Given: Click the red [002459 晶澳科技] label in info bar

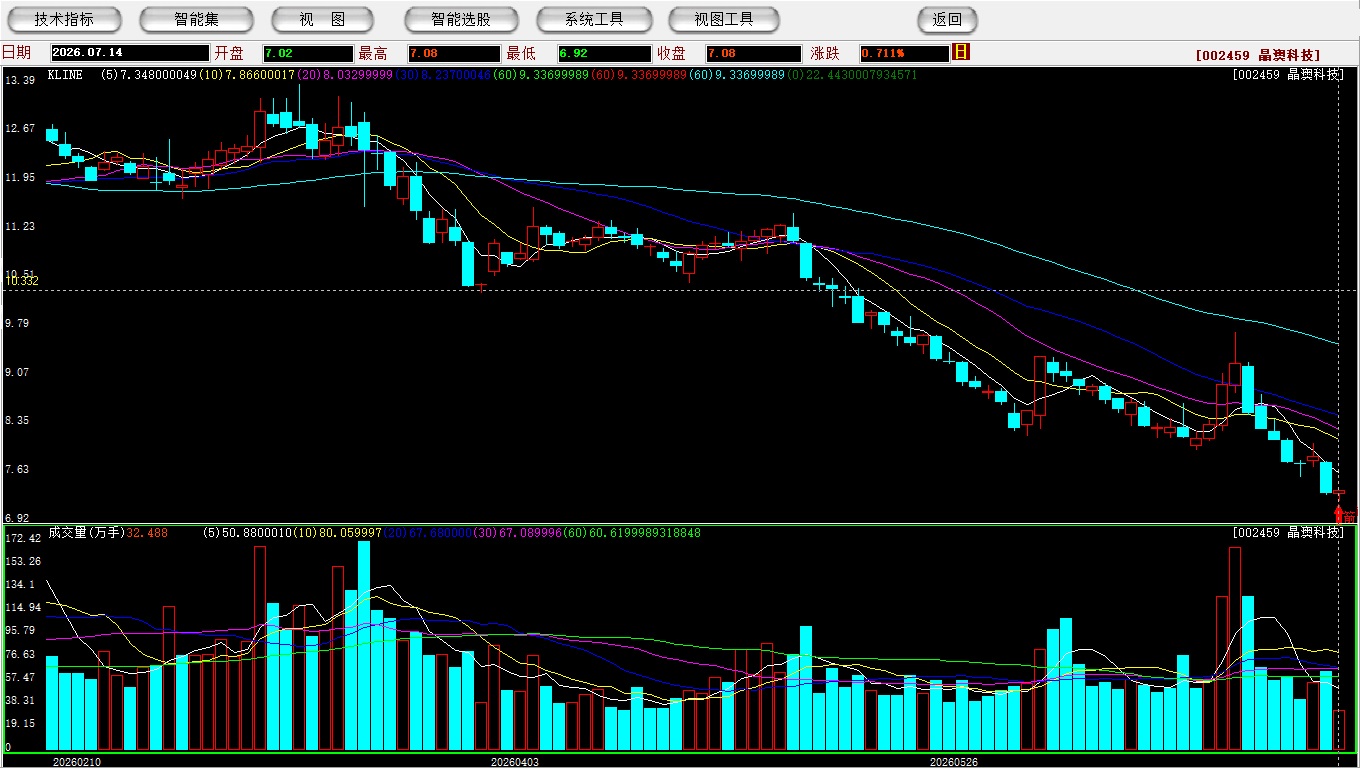Looking at the screenshot, I should pyautogui.click(x=1258, y=55).
